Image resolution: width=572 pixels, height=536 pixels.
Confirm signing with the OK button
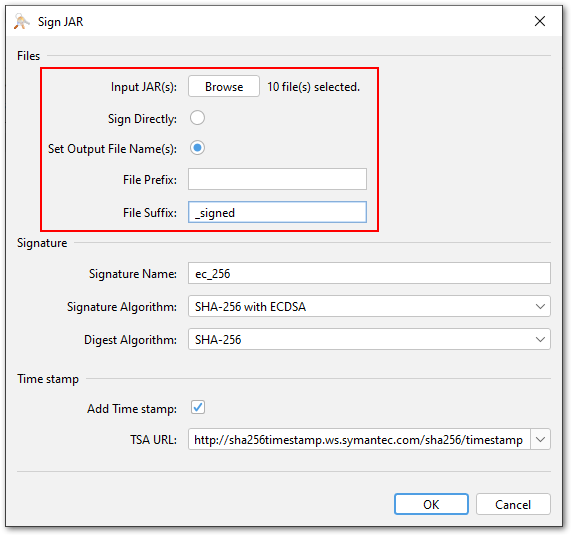coord(431,504)
